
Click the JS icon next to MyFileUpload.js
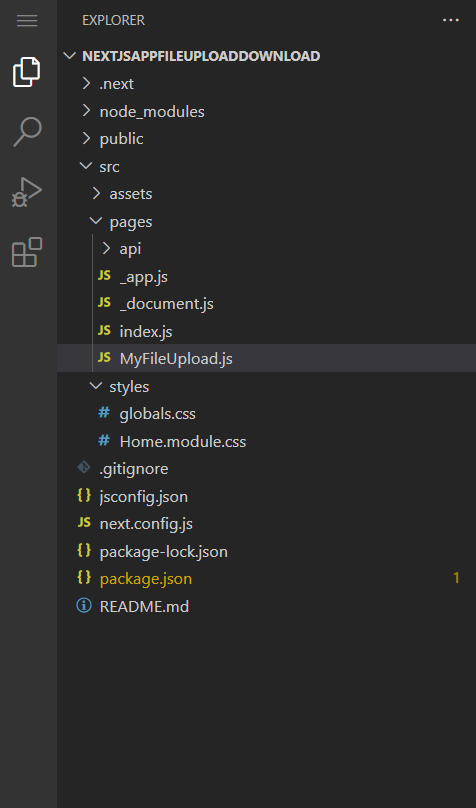coord(105,358)
